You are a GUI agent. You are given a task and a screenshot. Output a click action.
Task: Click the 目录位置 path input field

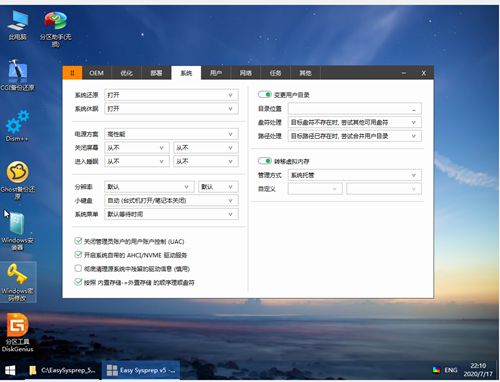point(355,109)
